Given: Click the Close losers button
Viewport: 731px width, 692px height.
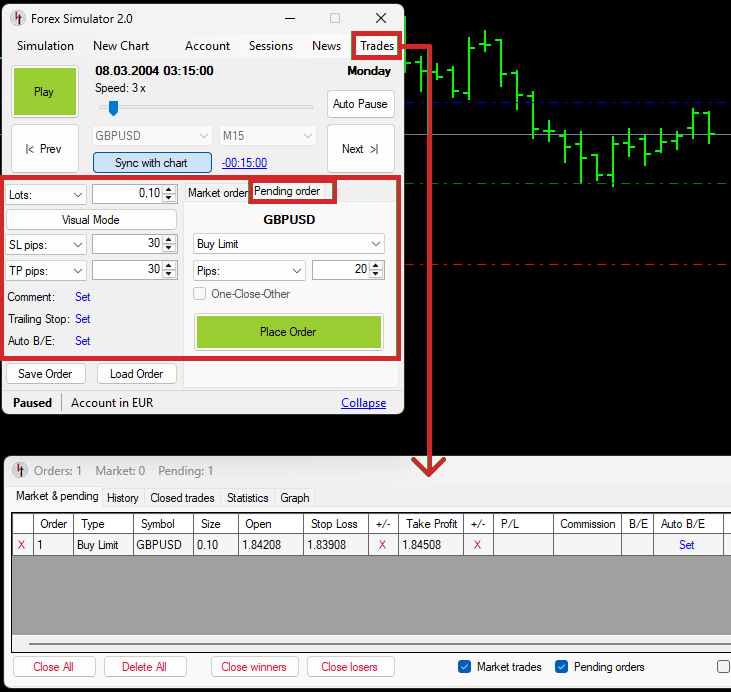Looking at the screenshot, I should [x=350, y=667].
